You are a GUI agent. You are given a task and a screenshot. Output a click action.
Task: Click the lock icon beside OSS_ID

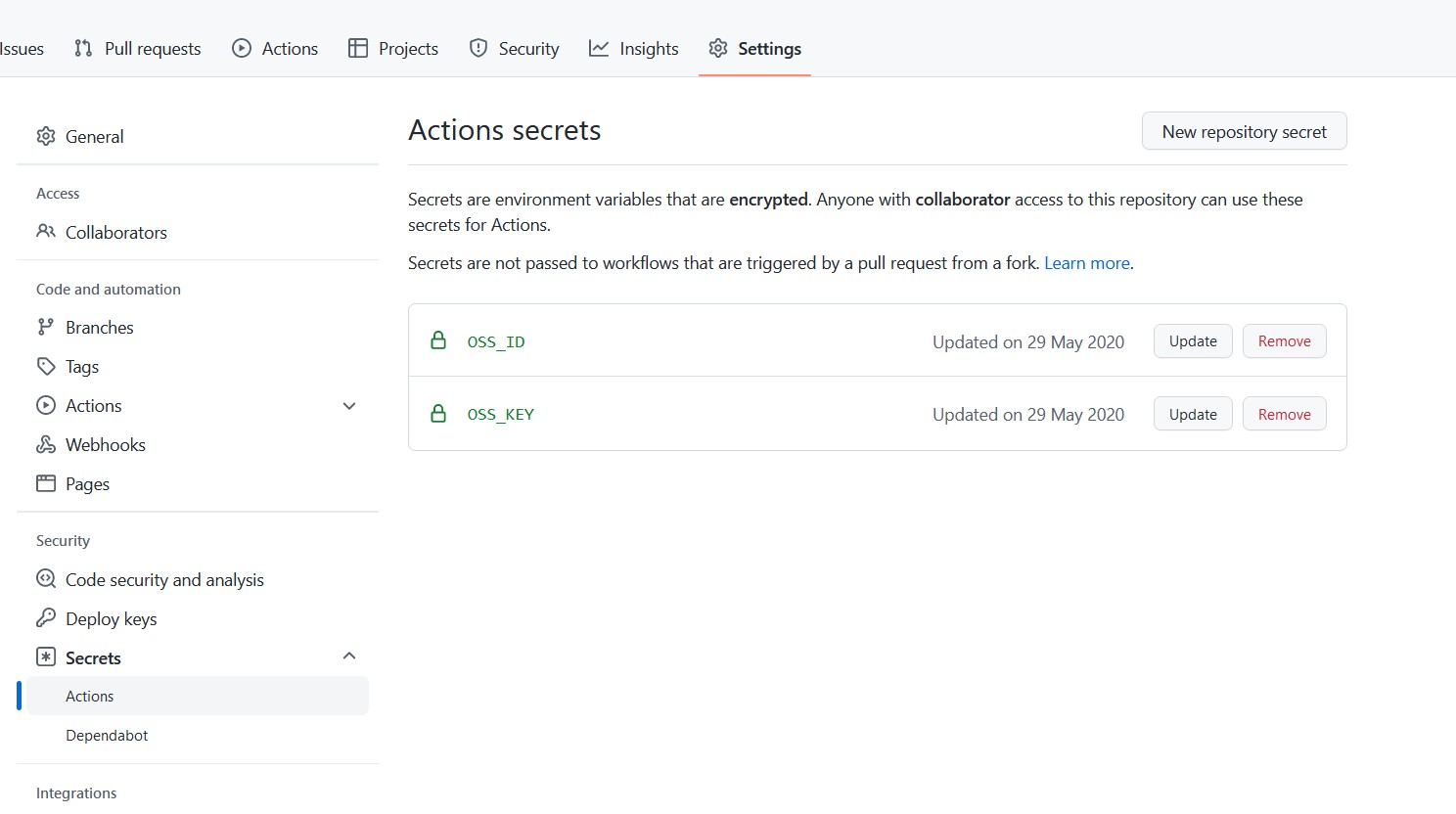438,340
